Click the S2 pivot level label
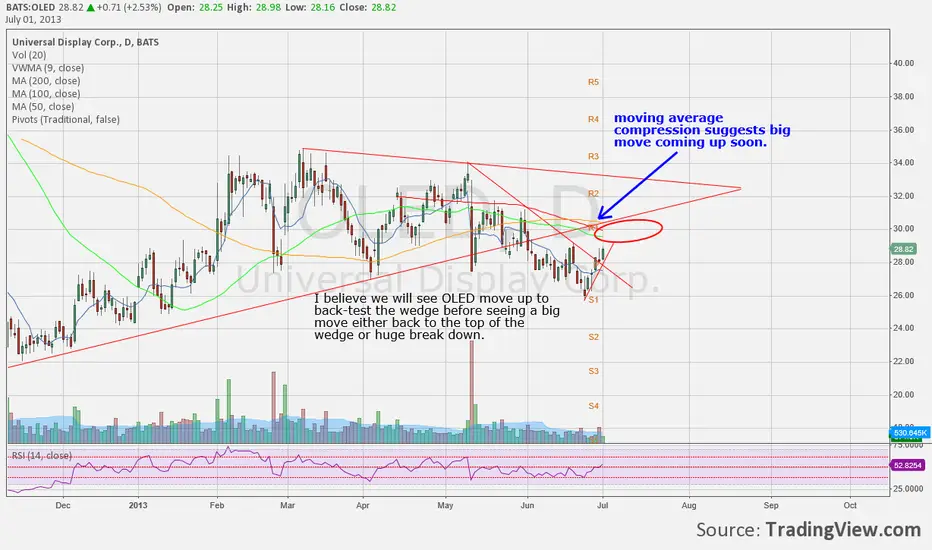This screenshot has height=550, width=932. [593, 337]
